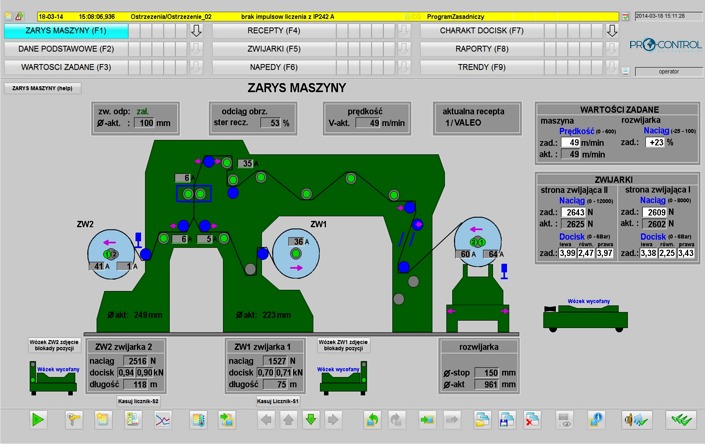Expand down arrow beside ZARYS MASZYNY (F1)
Screen dimensions: 705x444
[x=196, y=31]
